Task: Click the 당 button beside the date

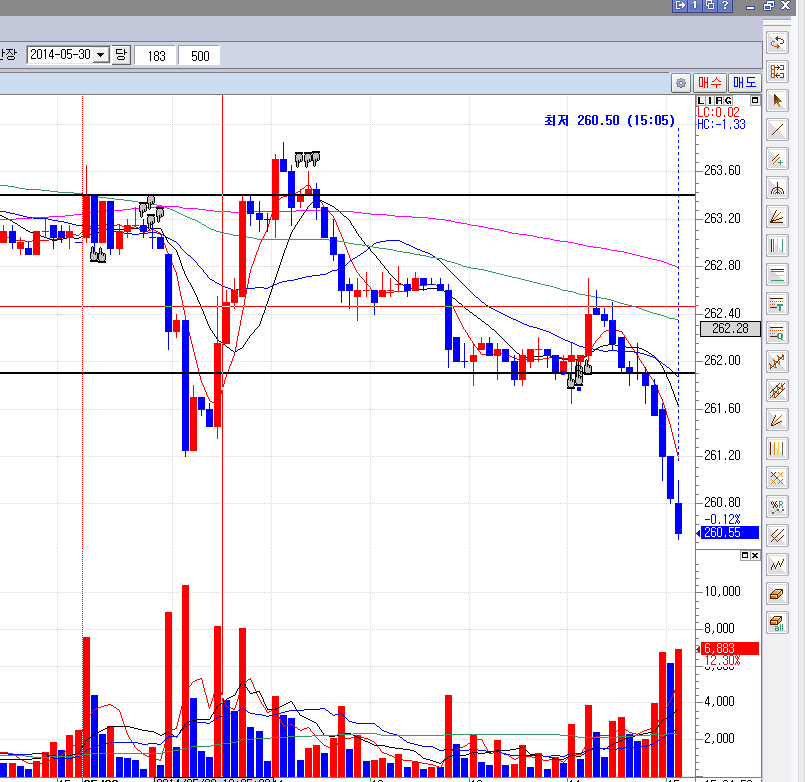Action: 121,54
